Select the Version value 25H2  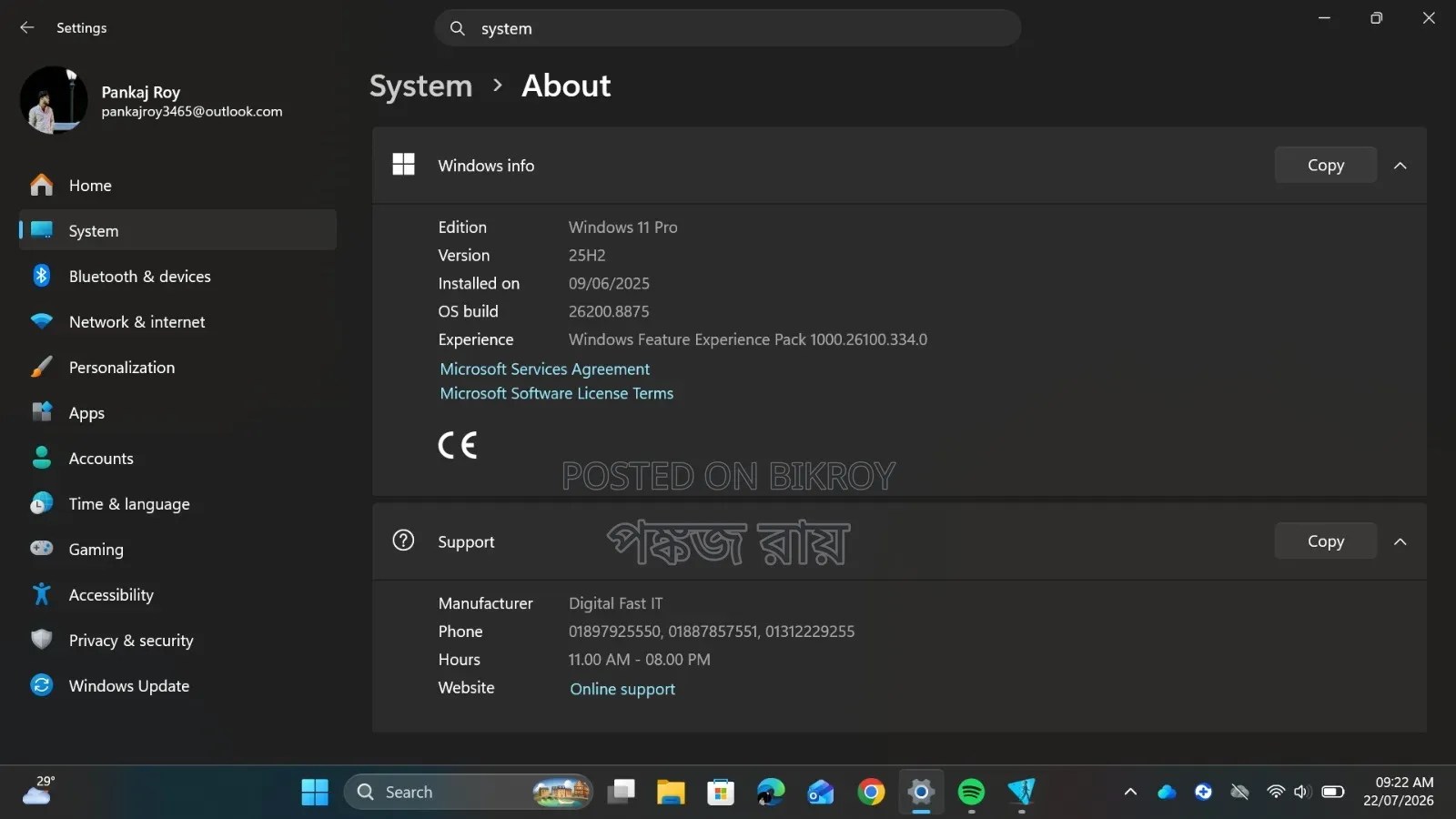(x=587, y=255)
